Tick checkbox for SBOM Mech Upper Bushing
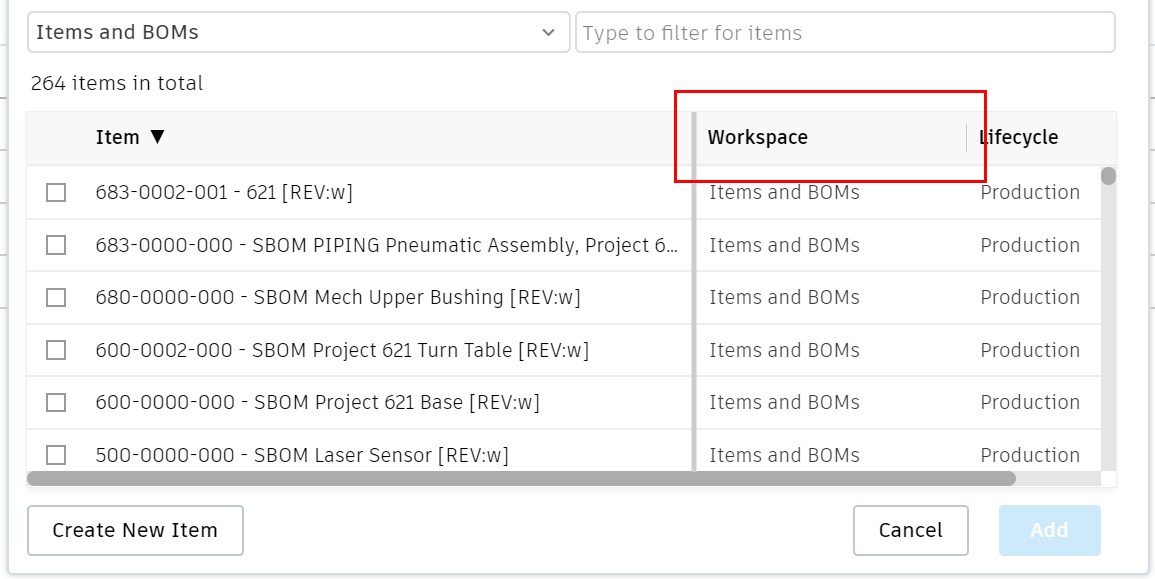 coord(56,297)
